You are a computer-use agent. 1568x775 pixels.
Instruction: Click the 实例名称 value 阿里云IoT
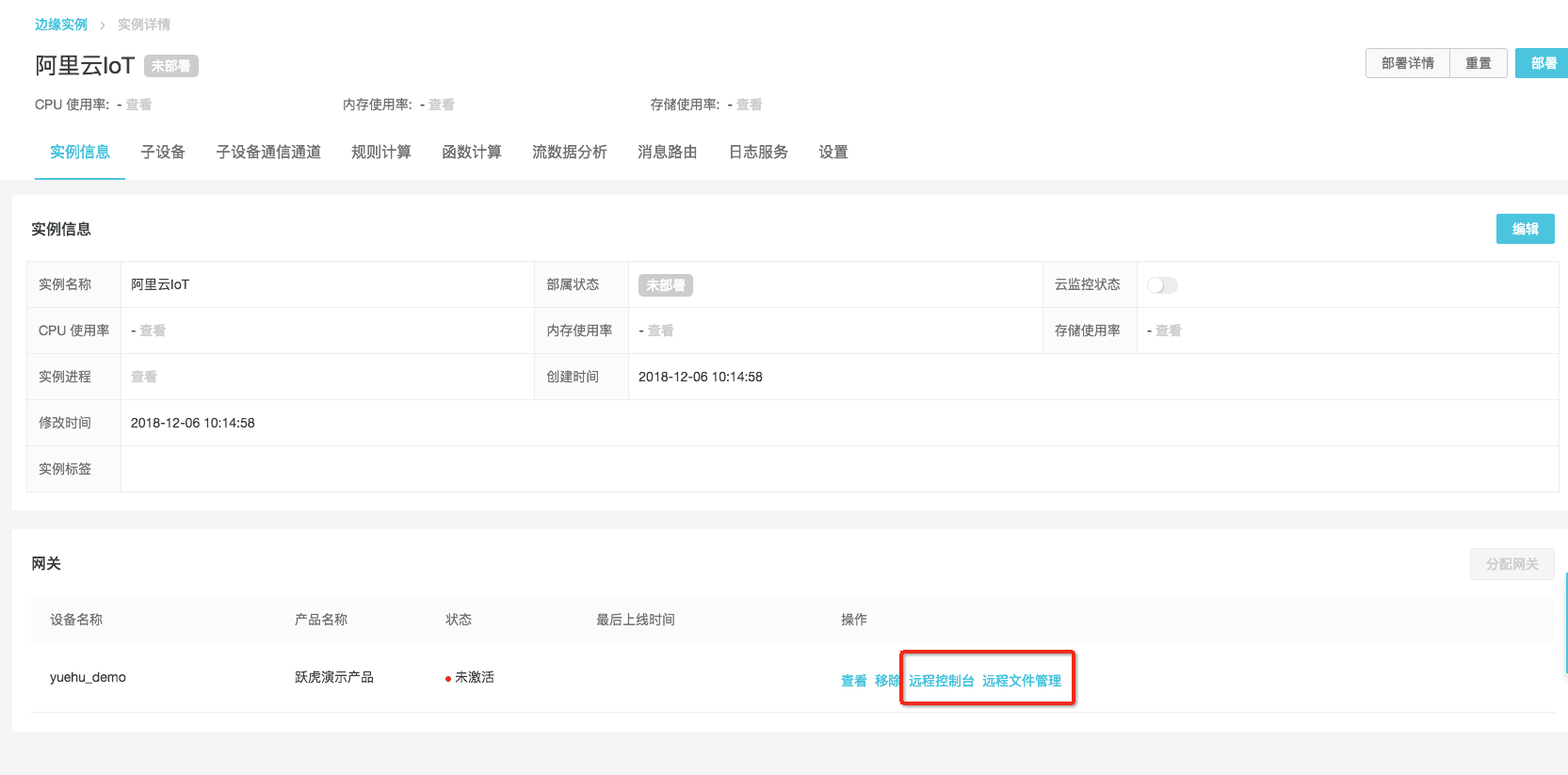click(160, 284)
